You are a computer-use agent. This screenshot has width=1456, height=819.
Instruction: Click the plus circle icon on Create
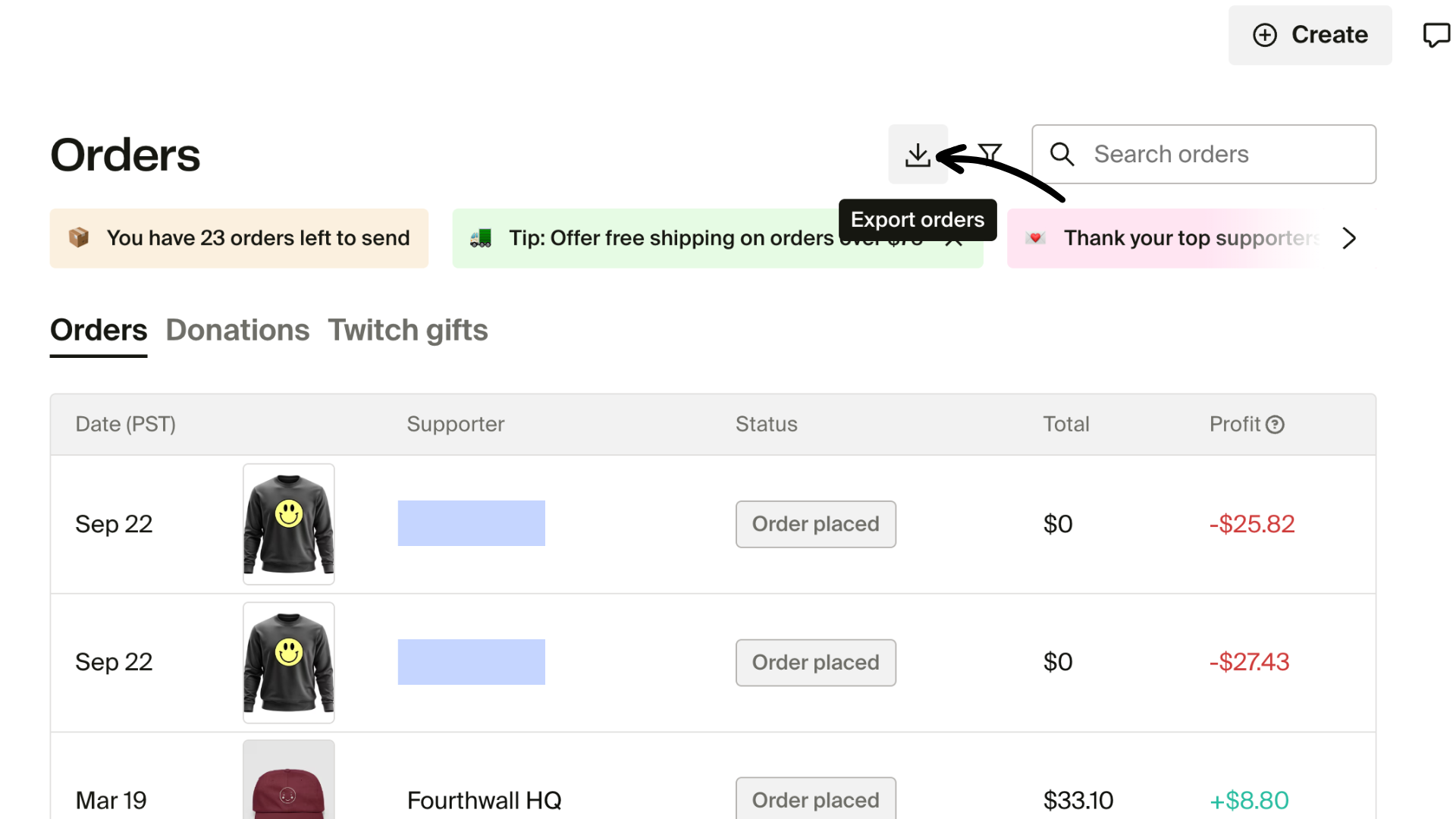(1265, 35)
